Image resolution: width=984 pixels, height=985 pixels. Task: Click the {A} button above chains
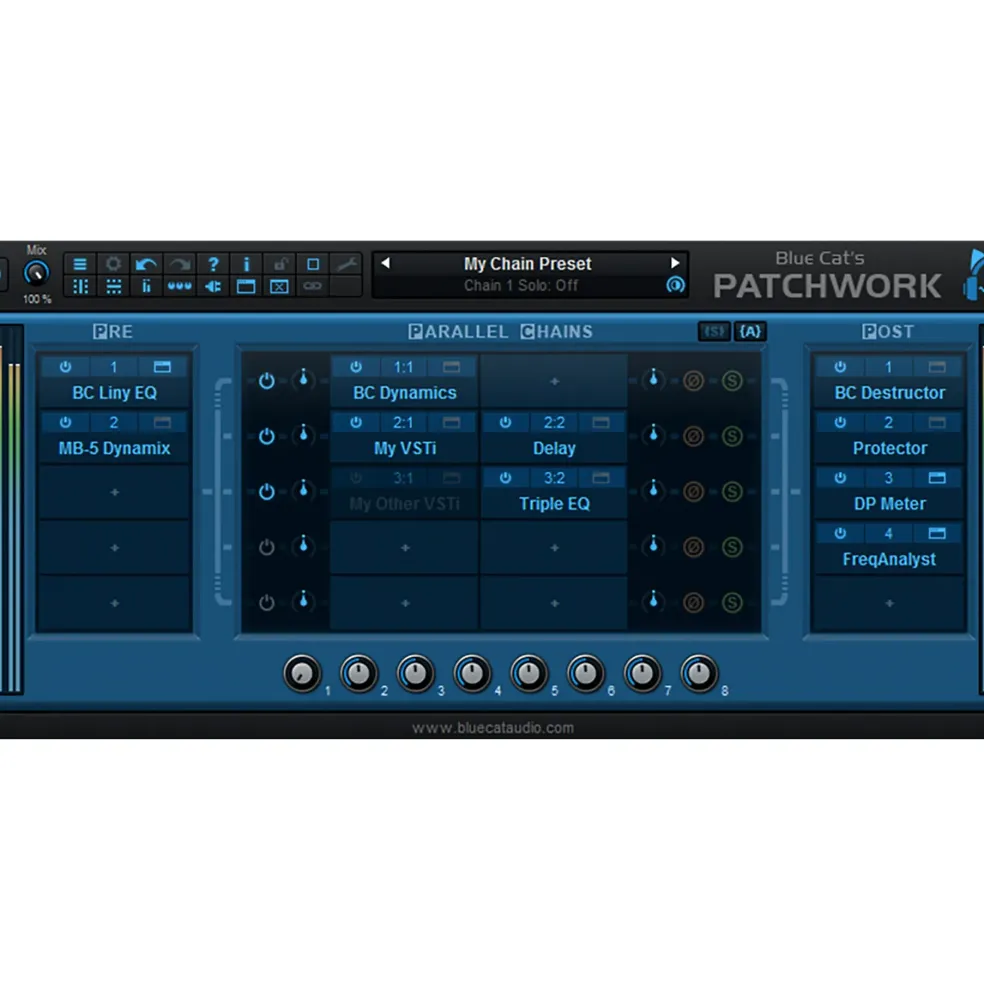(750, 331)
